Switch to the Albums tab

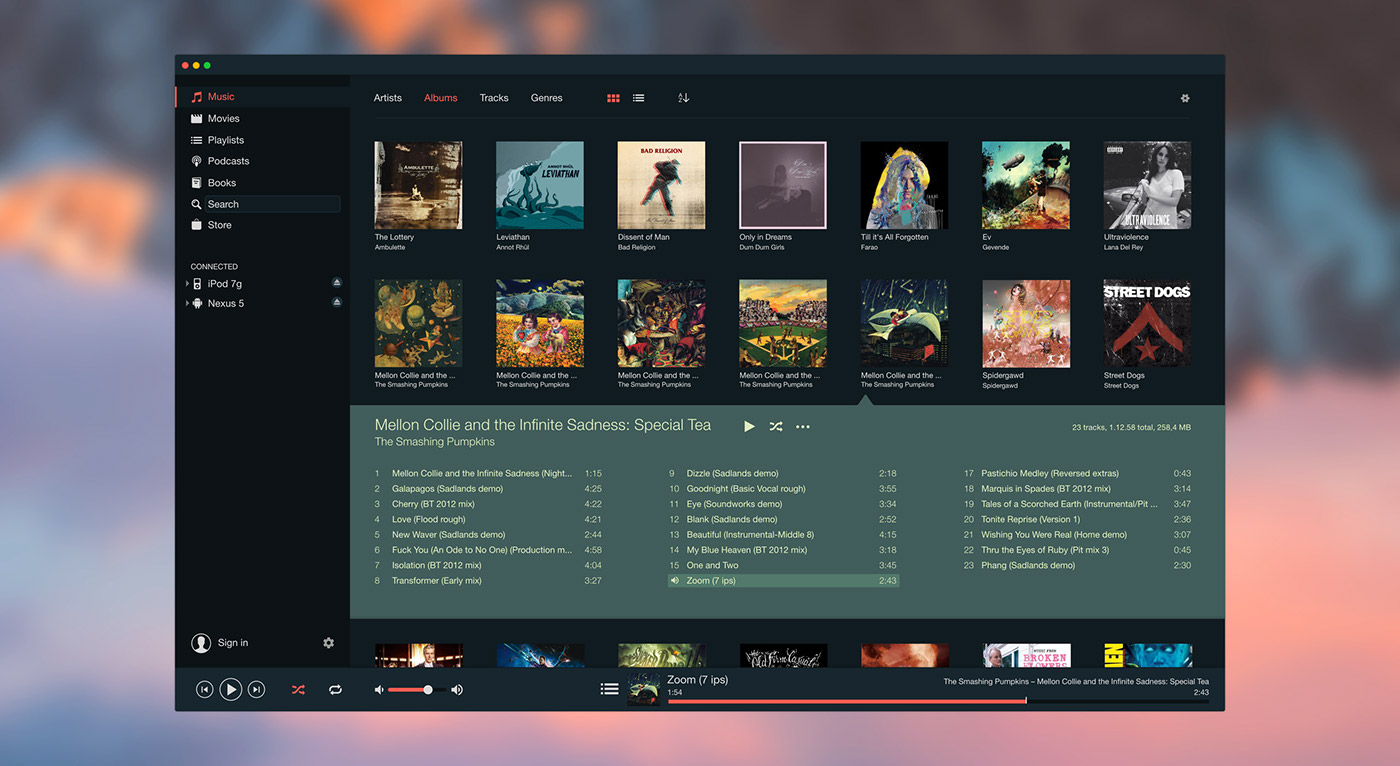[x=441, y=98]
